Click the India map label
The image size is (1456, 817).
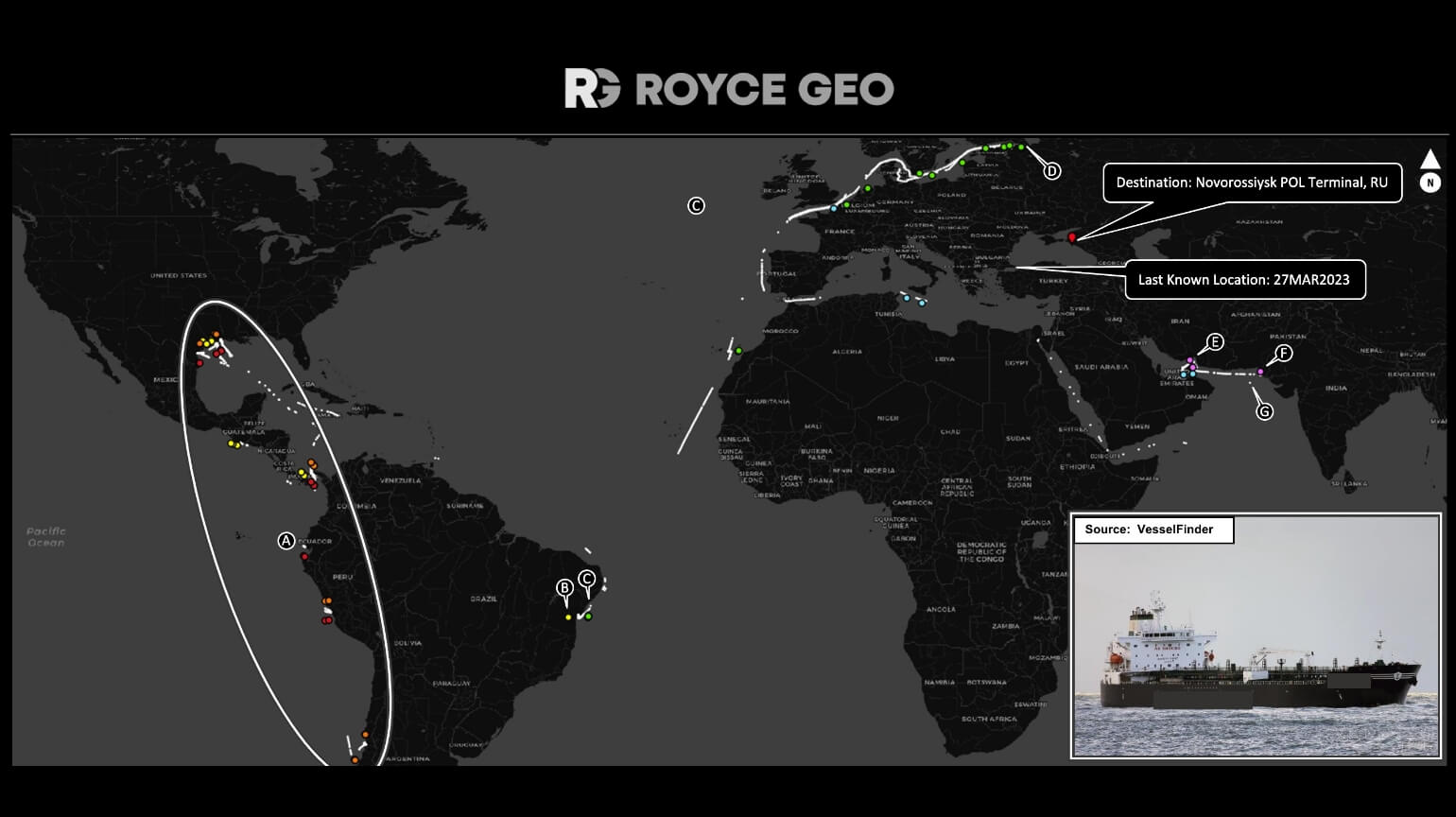pyautogui.click(x=1336, y=388)
